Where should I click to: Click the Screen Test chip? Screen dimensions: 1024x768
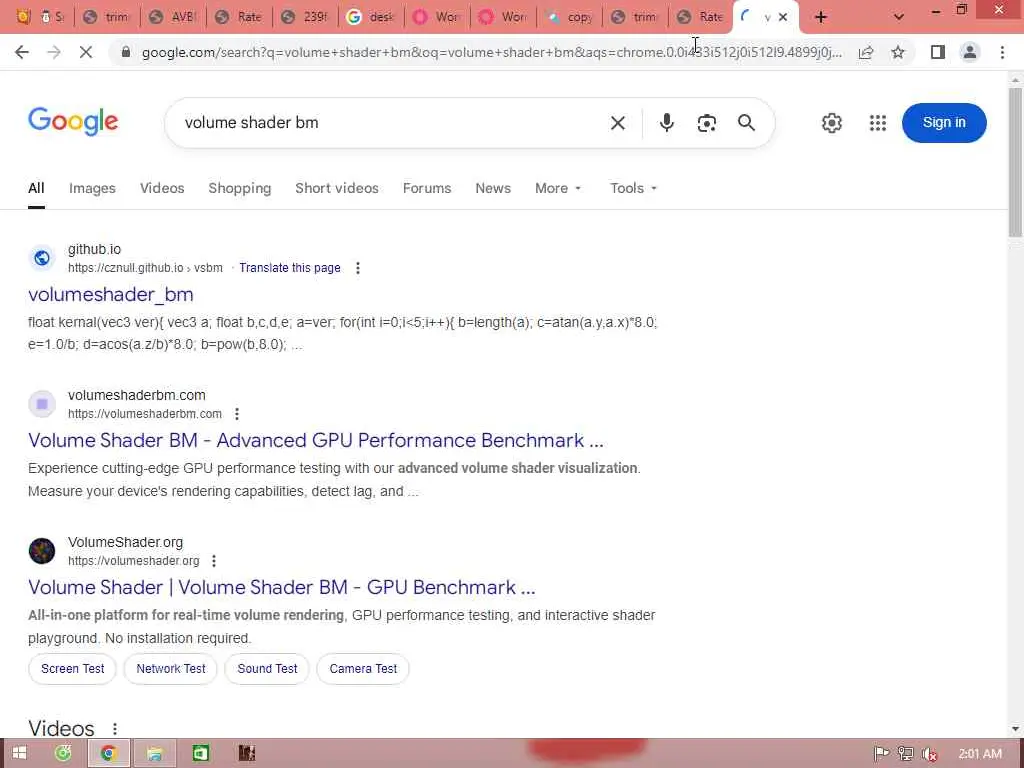pos(72,669)
